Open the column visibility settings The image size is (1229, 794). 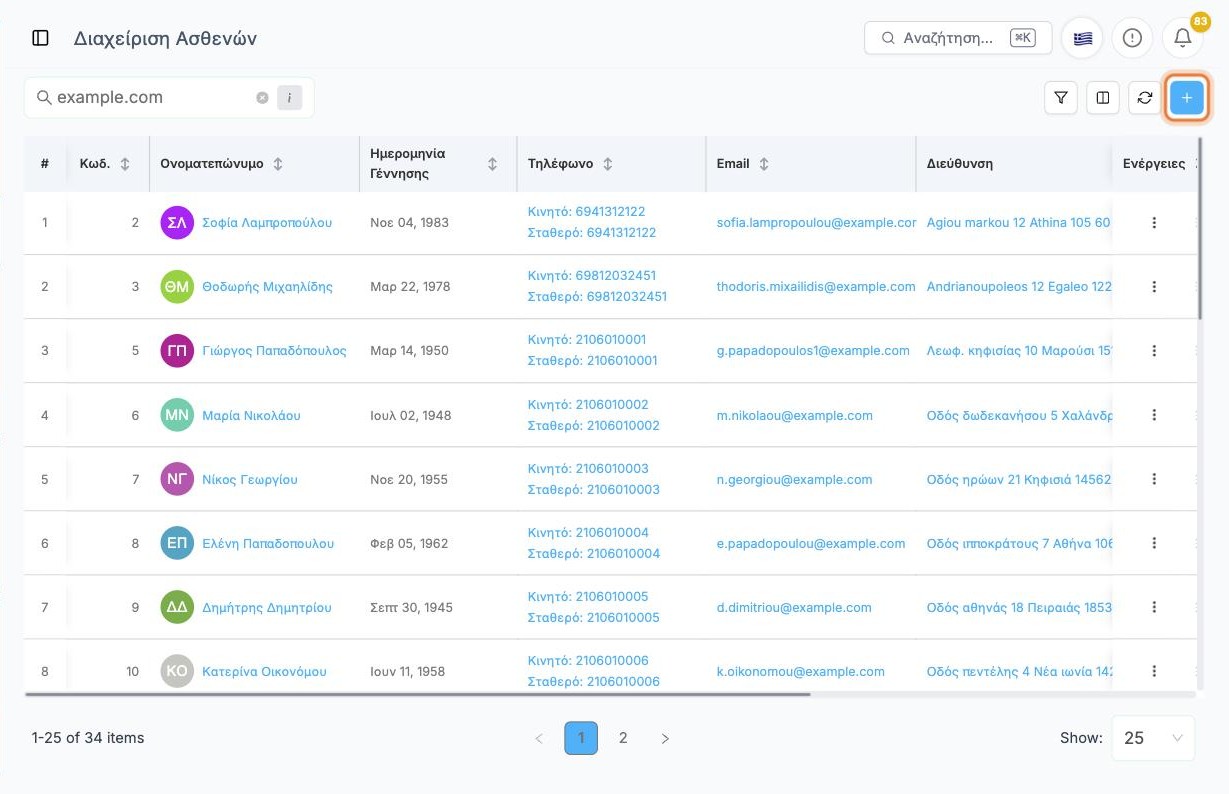(x=1103, y=98)
